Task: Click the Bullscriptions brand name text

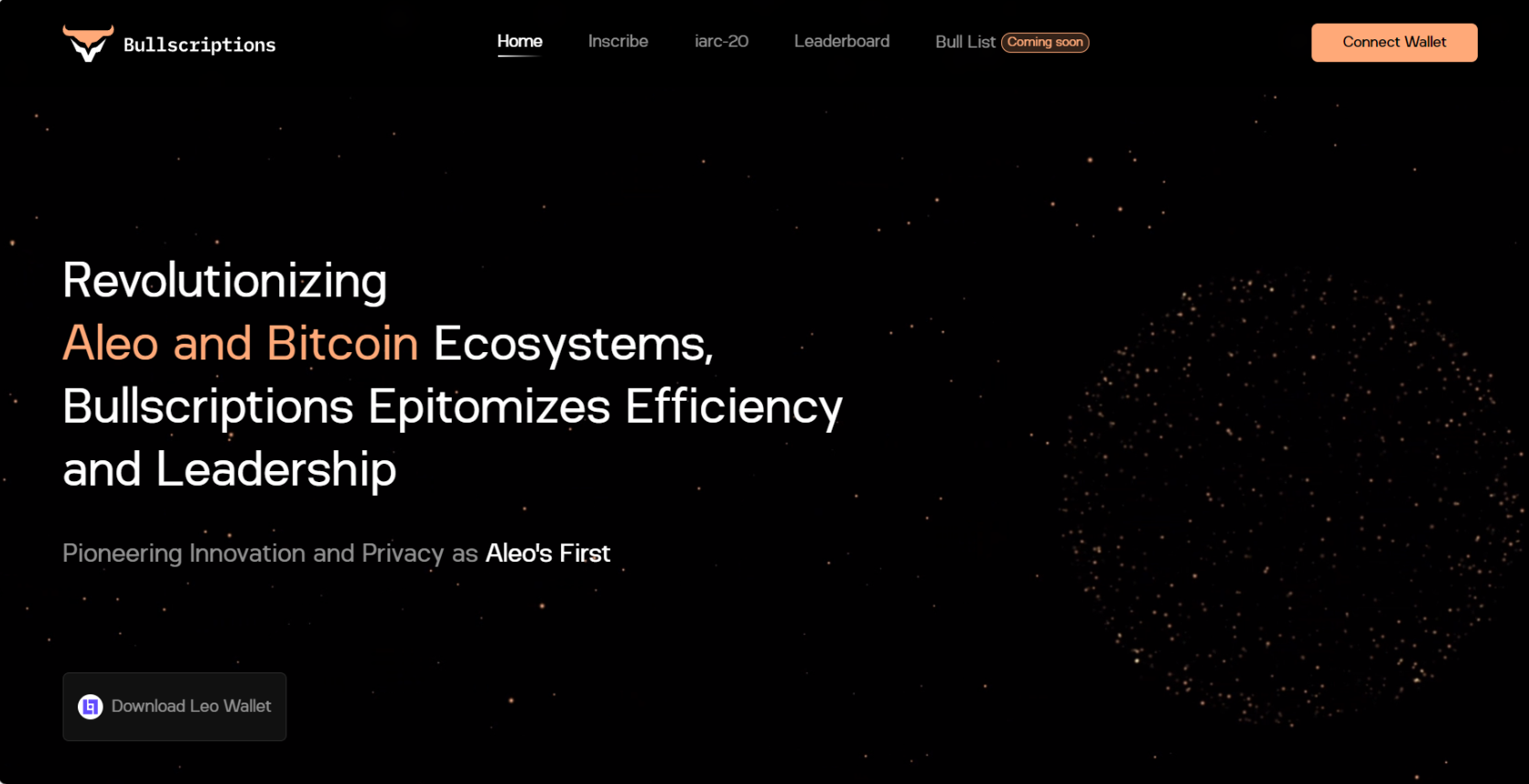Action: click(x=199, y=45)
